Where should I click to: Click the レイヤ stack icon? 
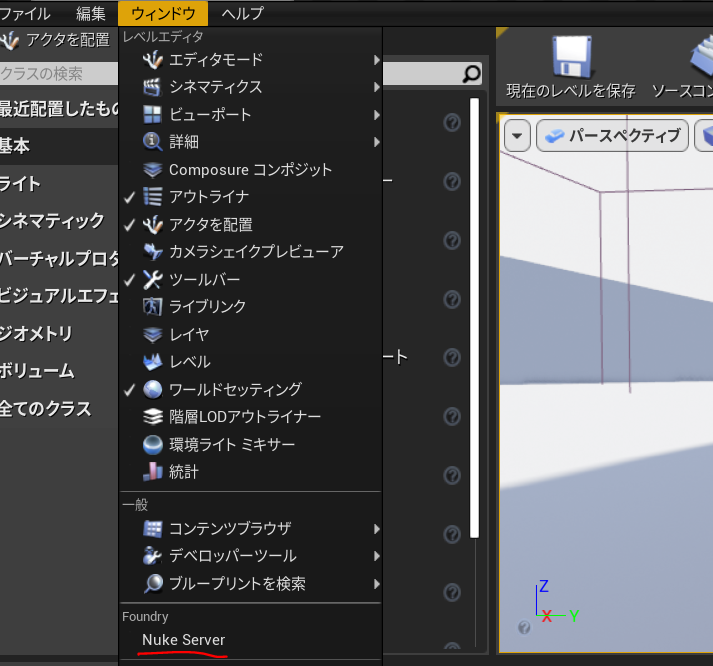pos(152,335)
